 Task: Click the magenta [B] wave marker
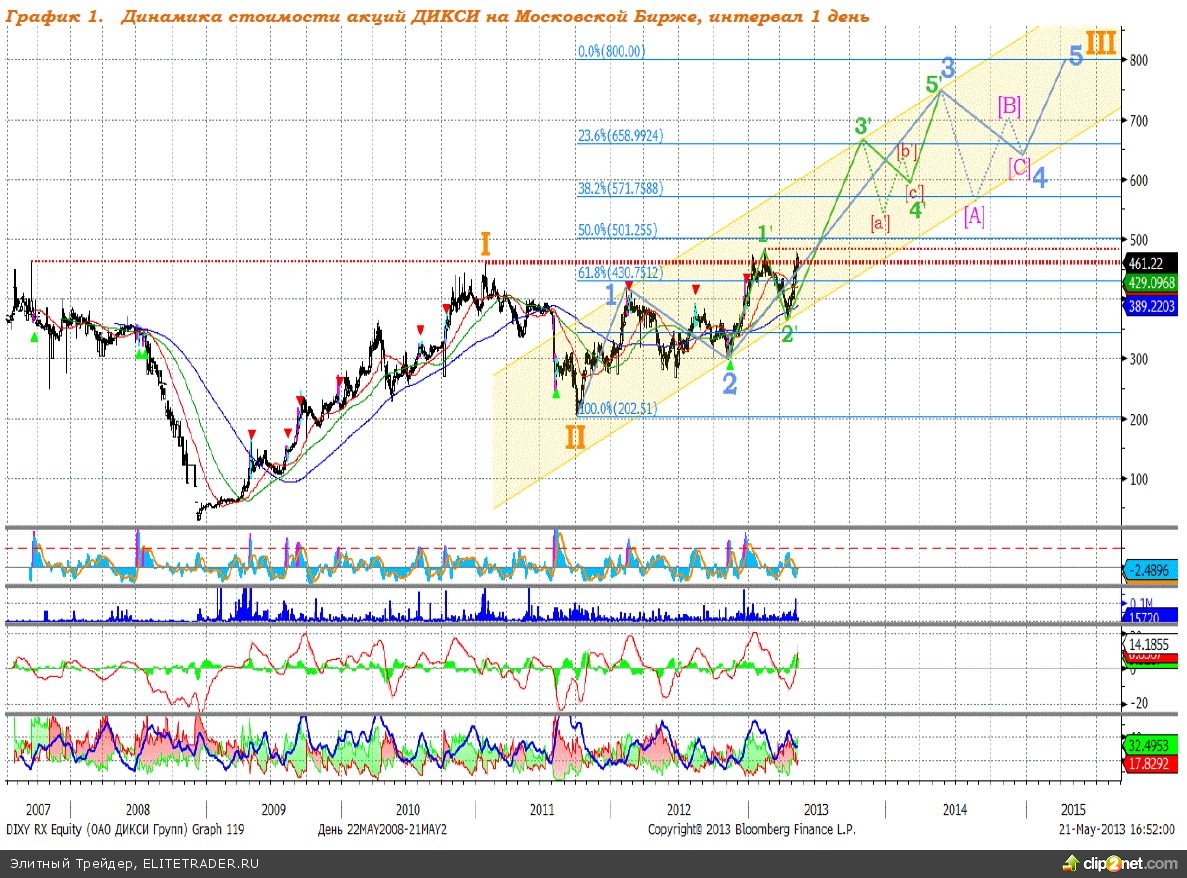coord(1008,104)
